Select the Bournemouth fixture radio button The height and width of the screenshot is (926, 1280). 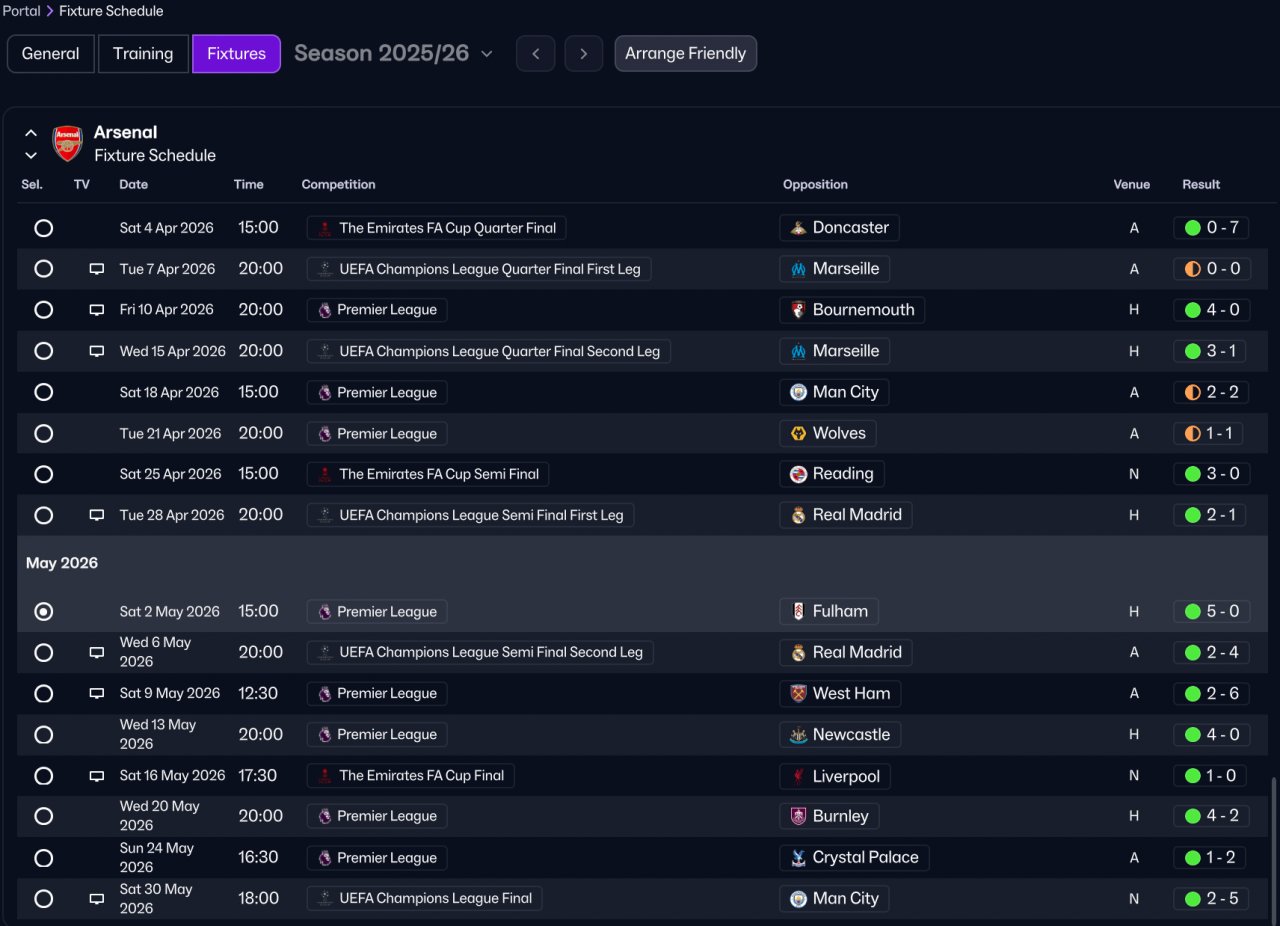(x=43, y=310)
